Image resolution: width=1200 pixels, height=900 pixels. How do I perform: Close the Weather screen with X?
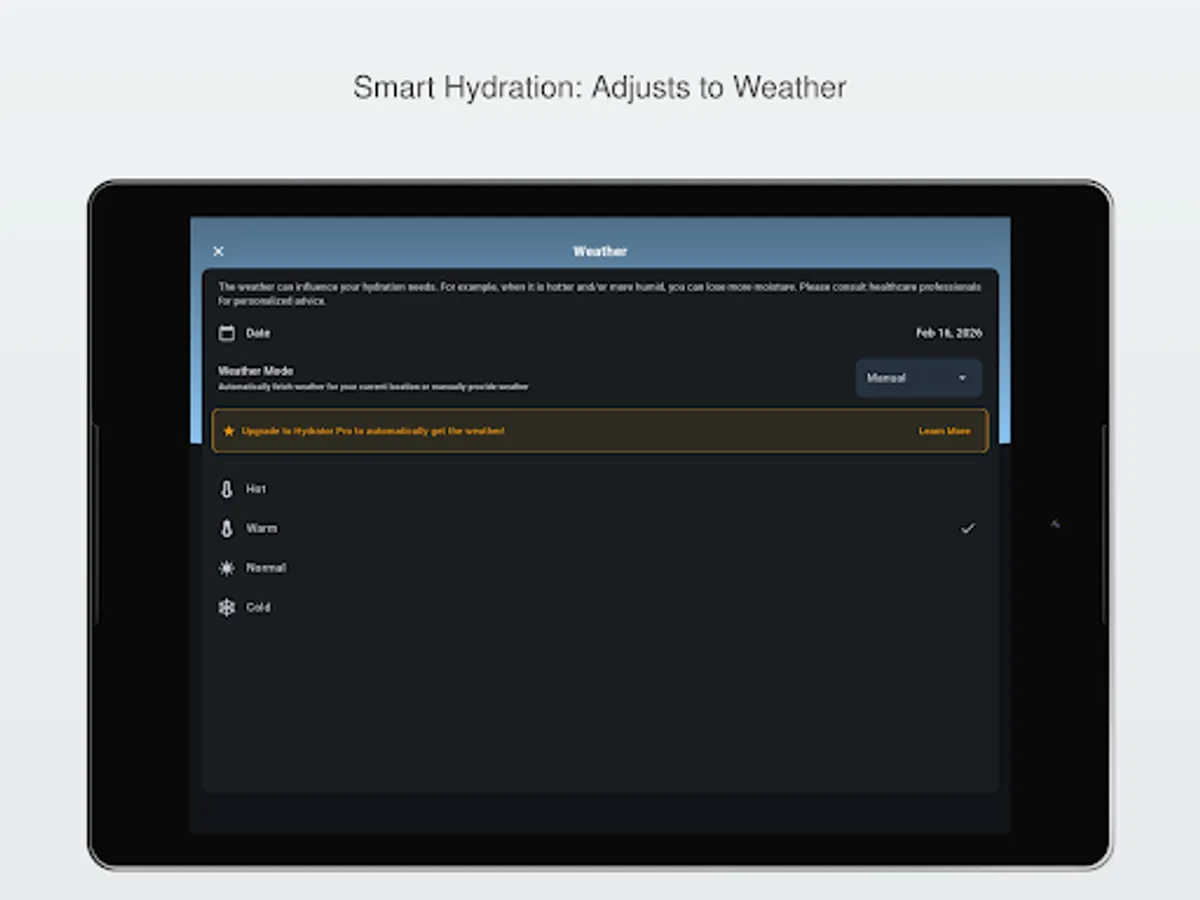coord(219,252)
